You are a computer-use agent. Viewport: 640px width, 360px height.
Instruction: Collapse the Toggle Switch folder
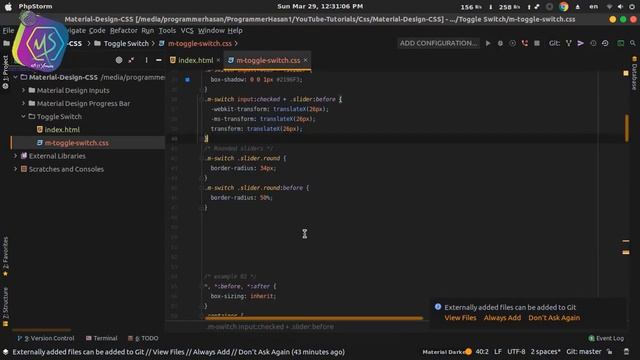(x=23, y=116)
